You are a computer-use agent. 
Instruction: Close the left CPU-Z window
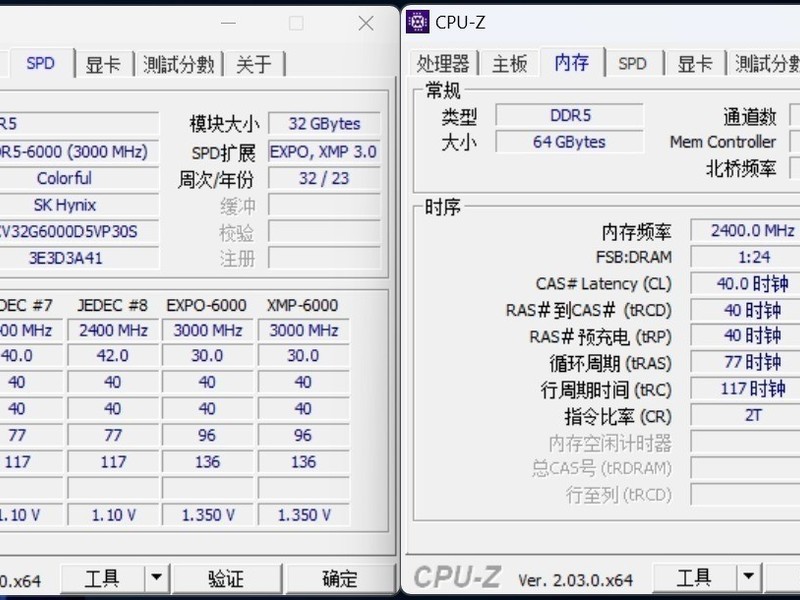366,23
